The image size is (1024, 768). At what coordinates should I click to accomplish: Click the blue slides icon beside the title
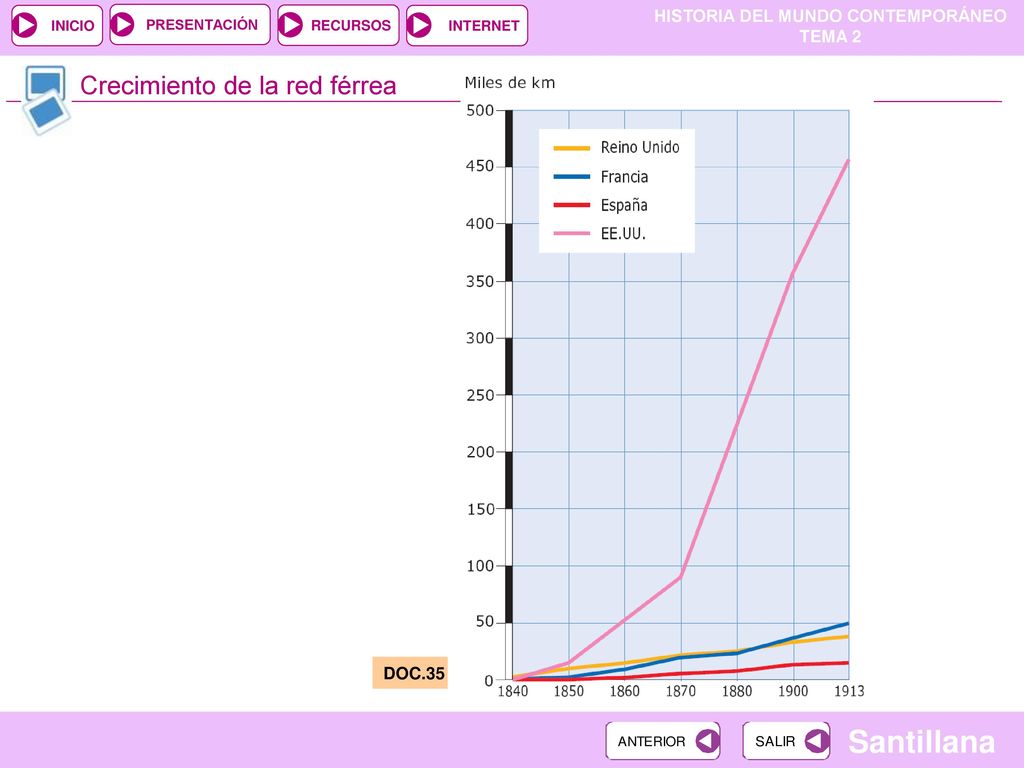(45, 99)
